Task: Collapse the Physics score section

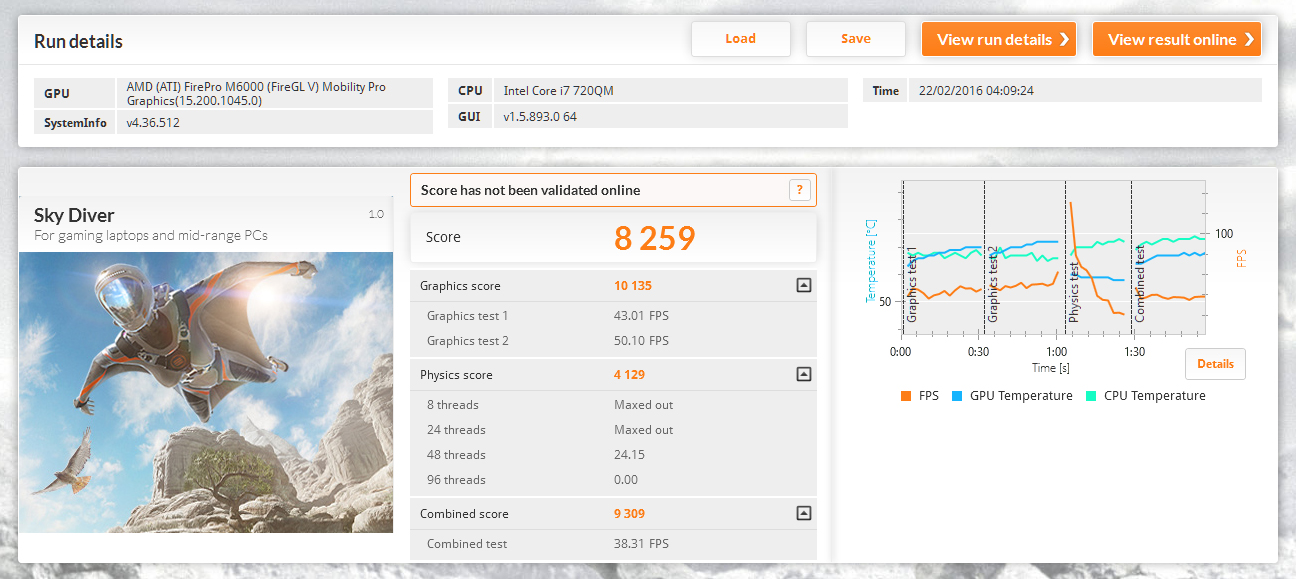Action: coord(803,374)
